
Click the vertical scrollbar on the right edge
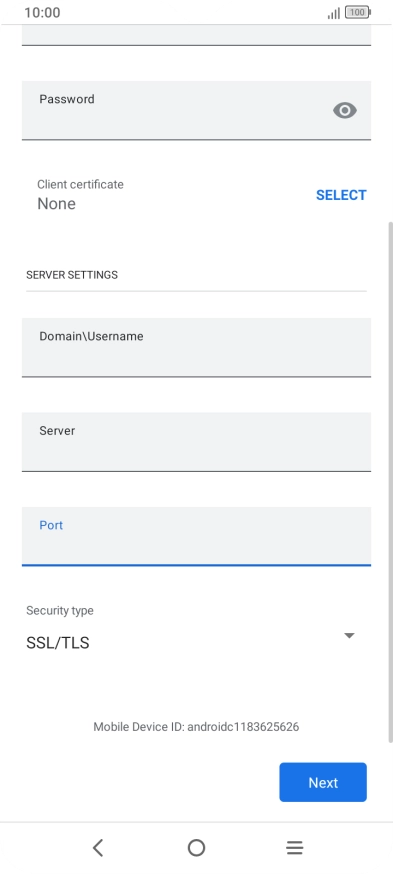(x=390, y=482)
